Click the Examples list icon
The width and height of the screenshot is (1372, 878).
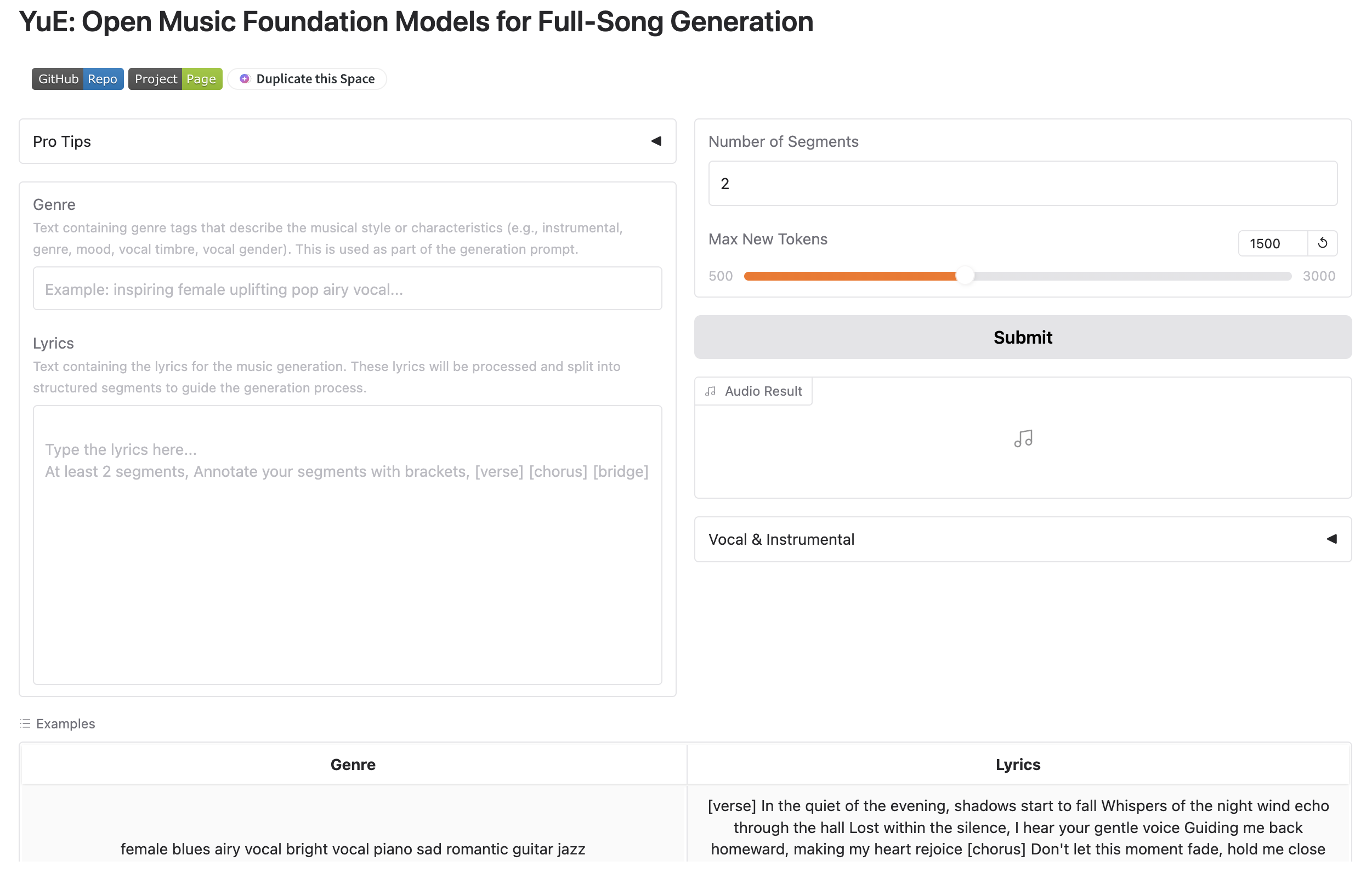(x=25, y=723)
